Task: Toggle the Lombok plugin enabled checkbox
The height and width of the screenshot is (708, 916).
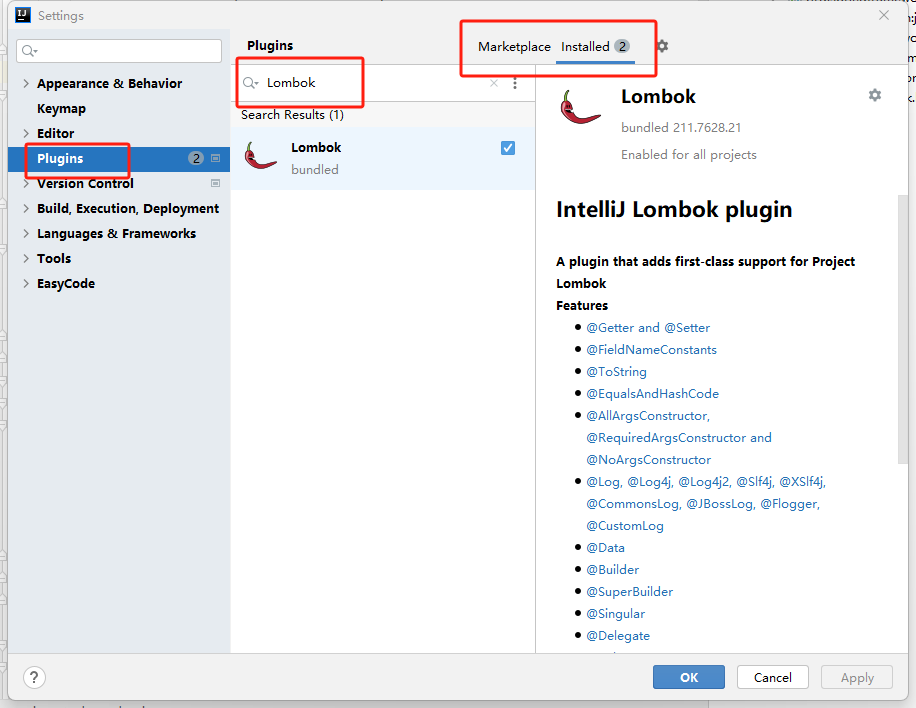Action: (508, 148)
